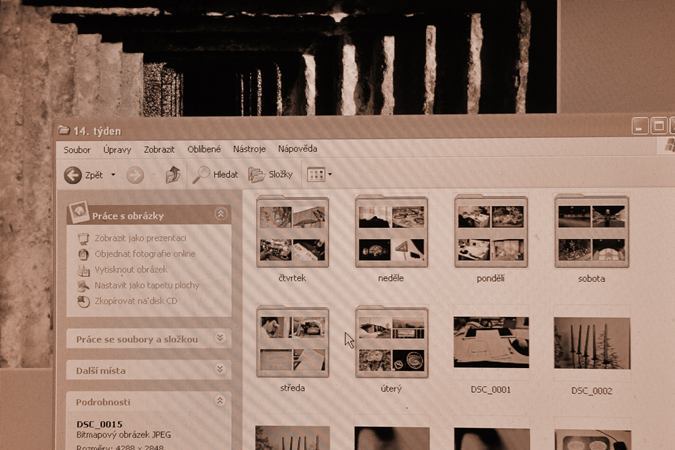Click the green Forward arrow icon
Image resolution: width=675 pixels, height=450 pixels.
point(135,175)
